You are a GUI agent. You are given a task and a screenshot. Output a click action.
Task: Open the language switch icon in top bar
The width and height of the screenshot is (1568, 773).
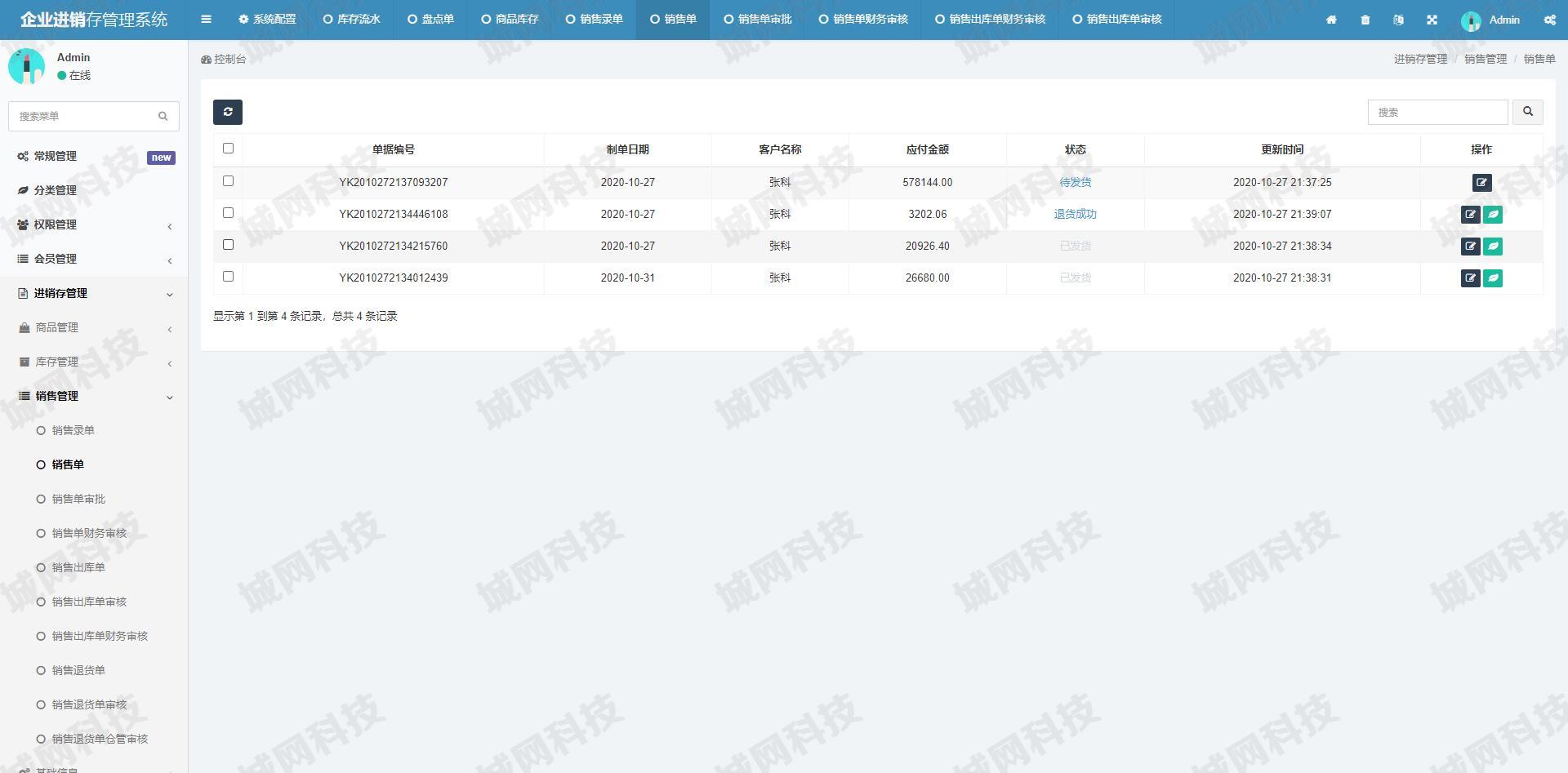1398,20
